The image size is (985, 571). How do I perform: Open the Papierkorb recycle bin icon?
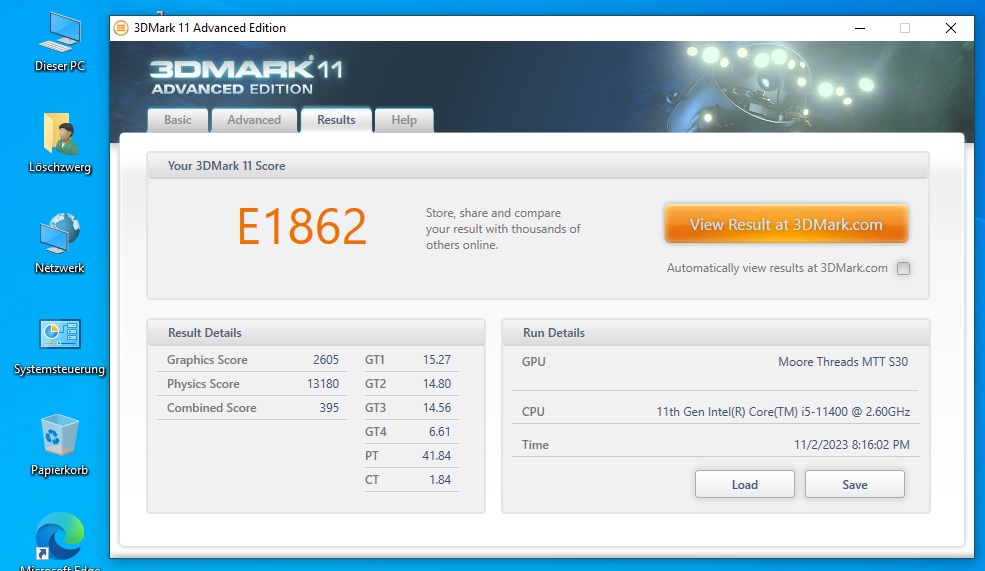pos(60,445)
